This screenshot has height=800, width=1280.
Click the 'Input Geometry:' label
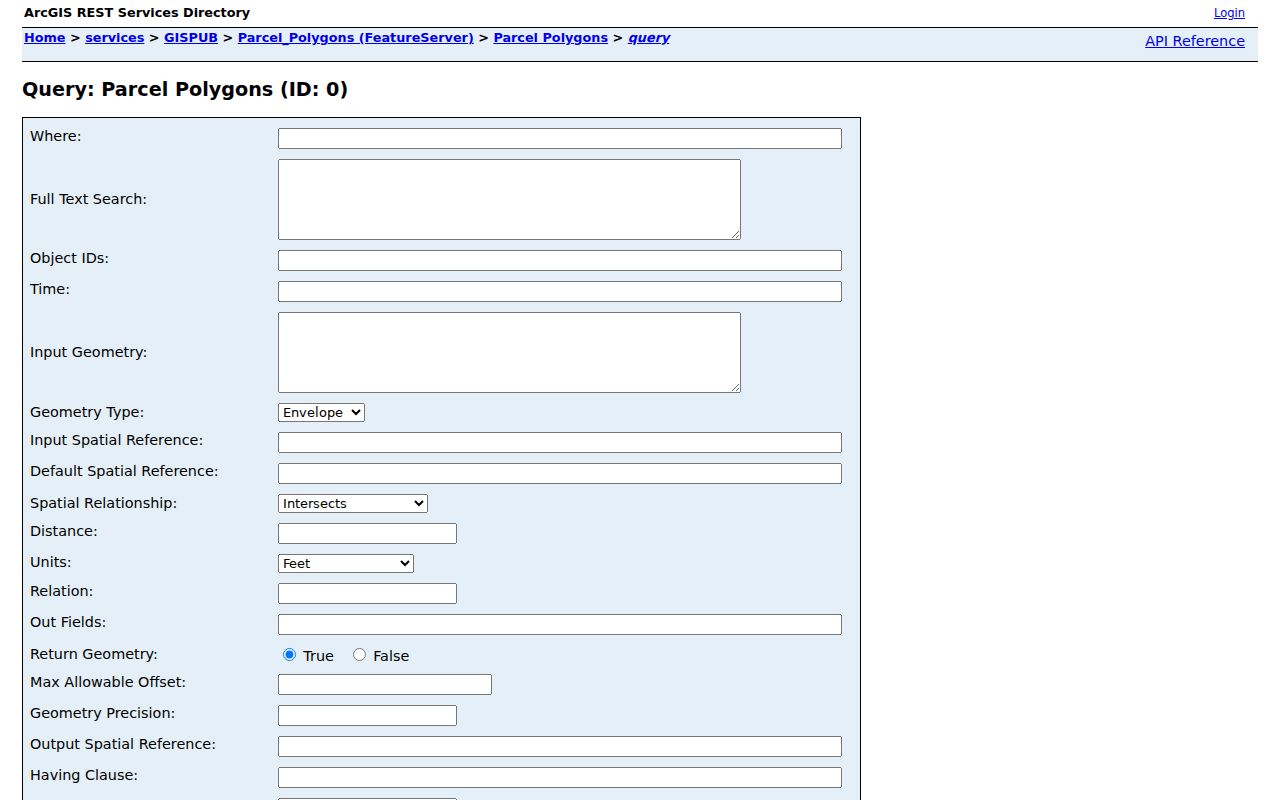(x=88, y=352)
